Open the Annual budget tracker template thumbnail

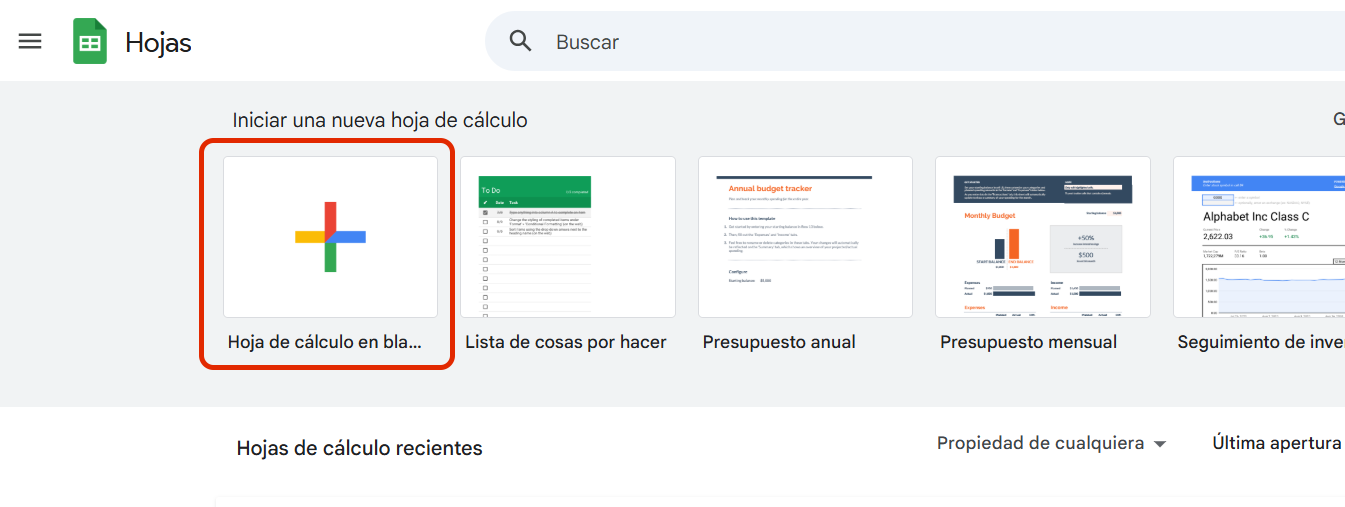(805, 237)
